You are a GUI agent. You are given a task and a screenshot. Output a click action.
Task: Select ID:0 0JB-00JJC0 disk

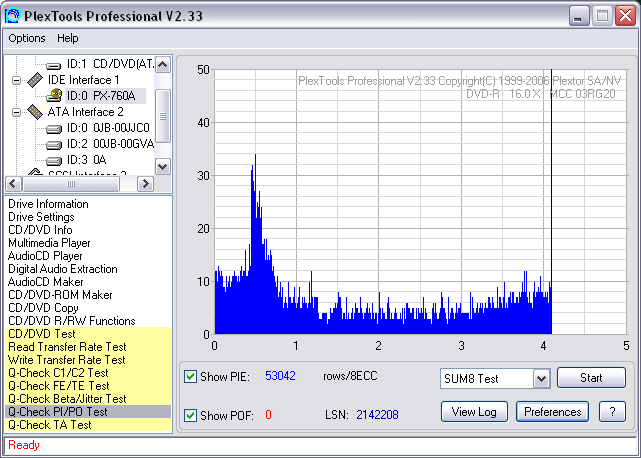(108, 128)
